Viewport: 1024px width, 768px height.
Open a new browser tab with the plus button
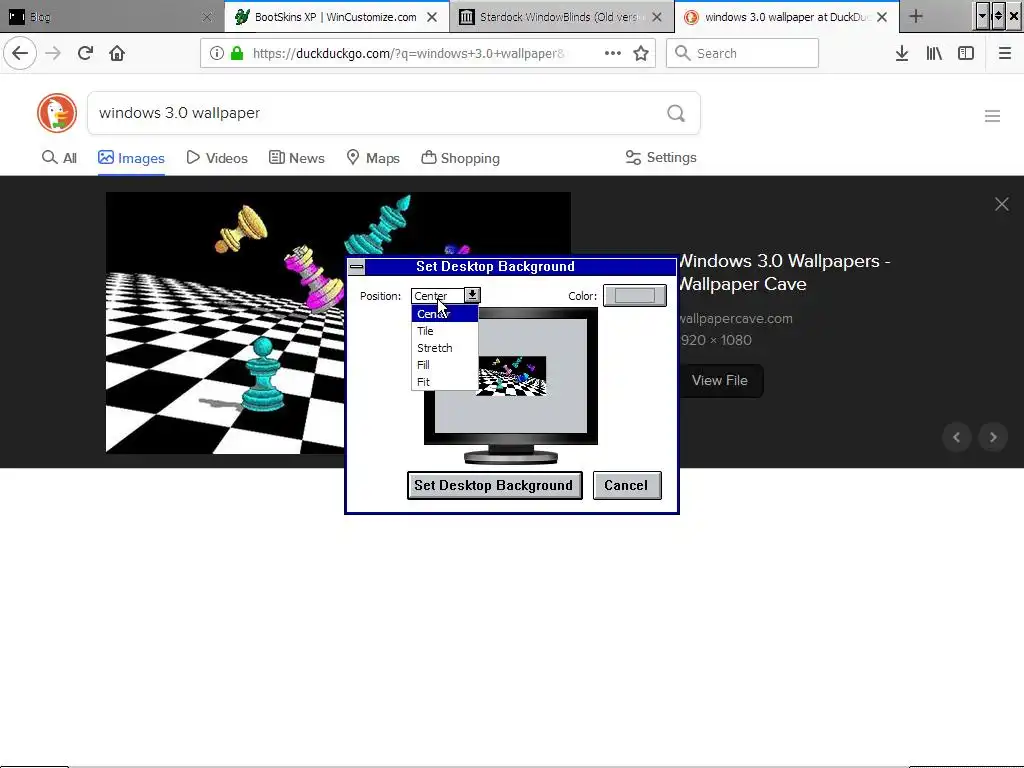click(x=916, y=16)
